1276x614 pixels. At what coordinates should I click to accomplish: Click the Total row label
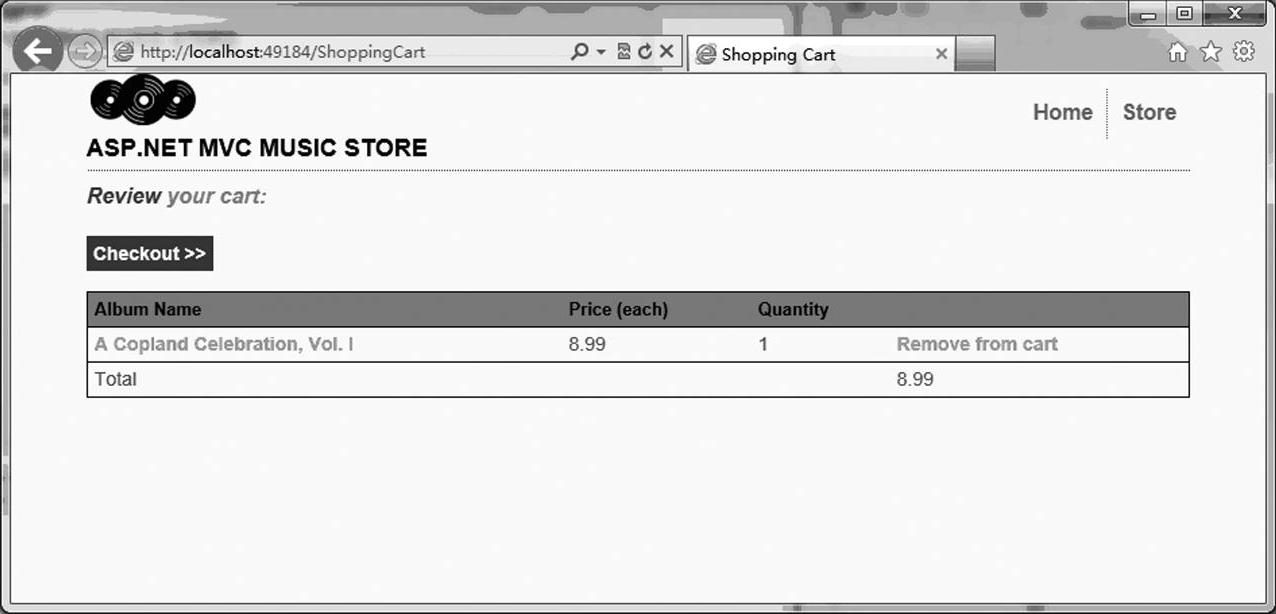pos(116,379)
